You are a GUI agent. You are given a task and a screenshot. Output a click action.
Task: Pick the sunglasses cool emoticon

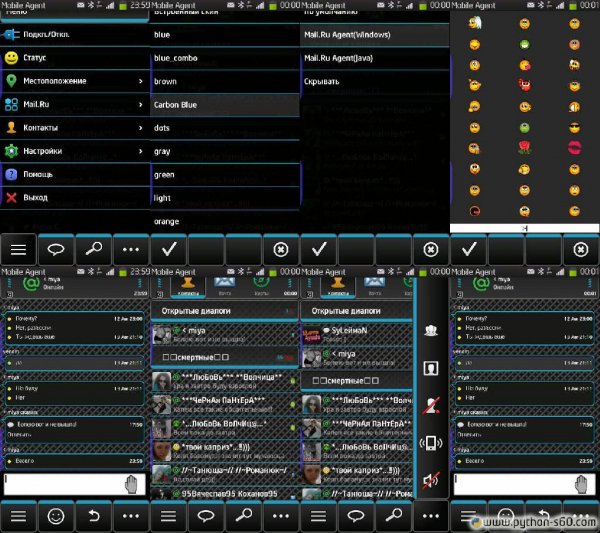click(574, 128)
